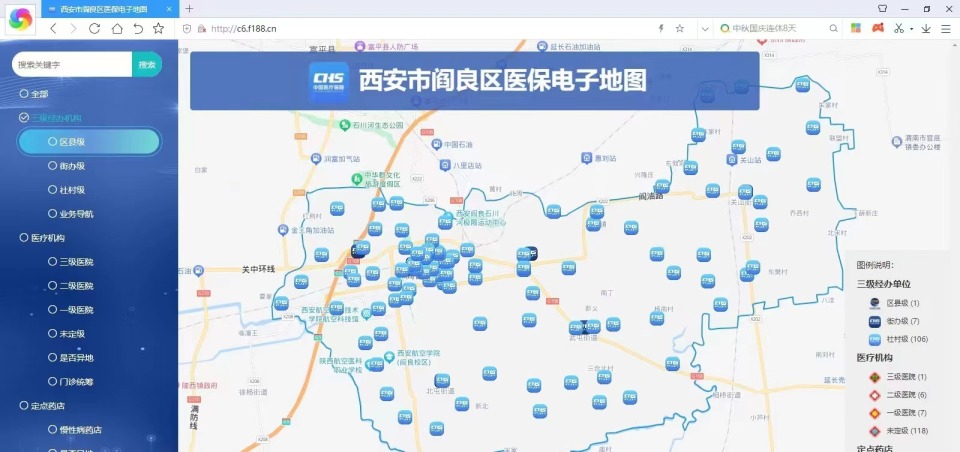Select the 街办级 option
Image resolution: width=960 pixels, height=452 pixels.
coord(66,165)
